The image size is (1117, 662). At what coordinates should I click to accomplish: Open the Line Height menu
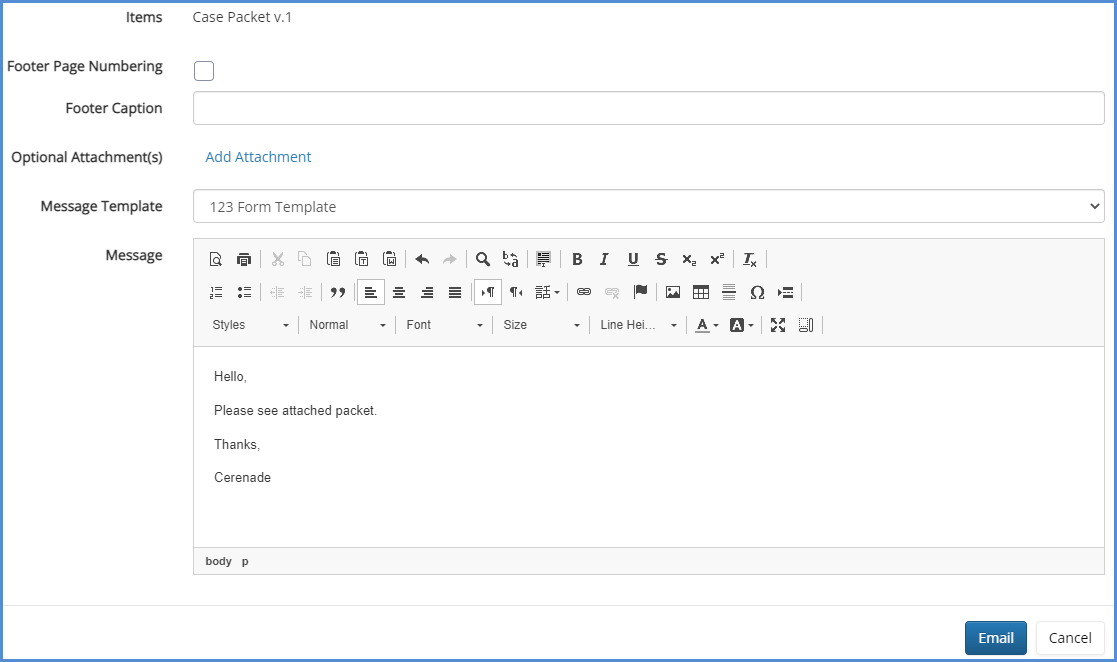pos(638,325)
